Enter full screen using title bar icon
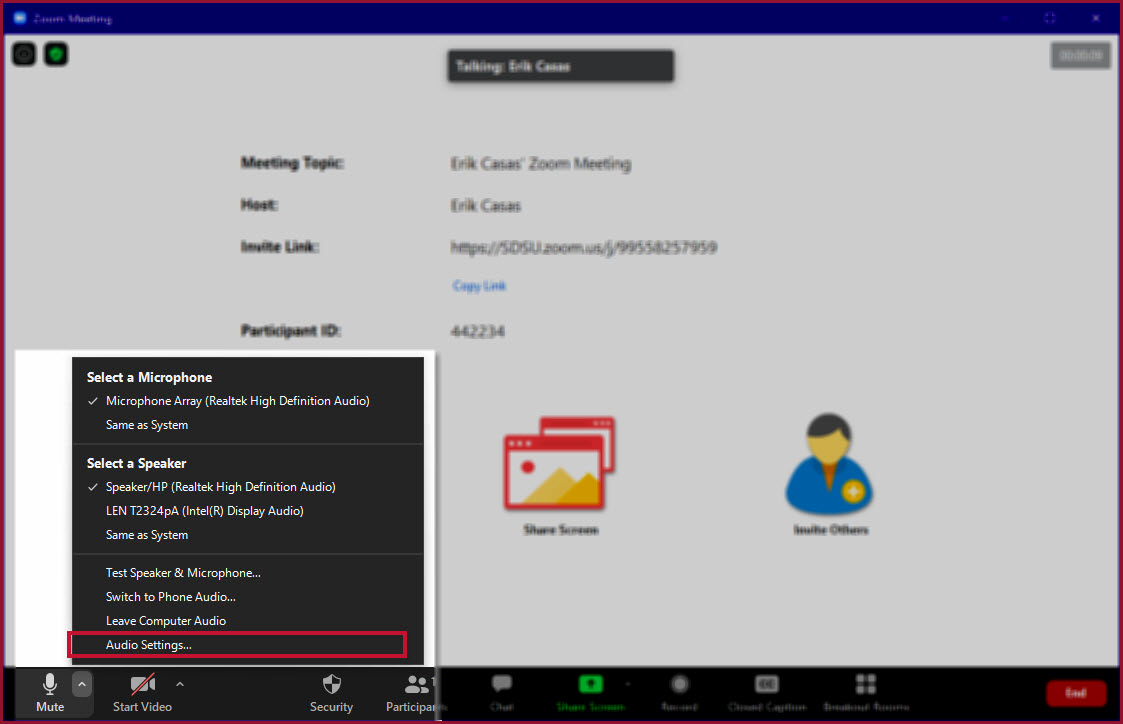1123x724 pixels. (x=1050, y=18)
